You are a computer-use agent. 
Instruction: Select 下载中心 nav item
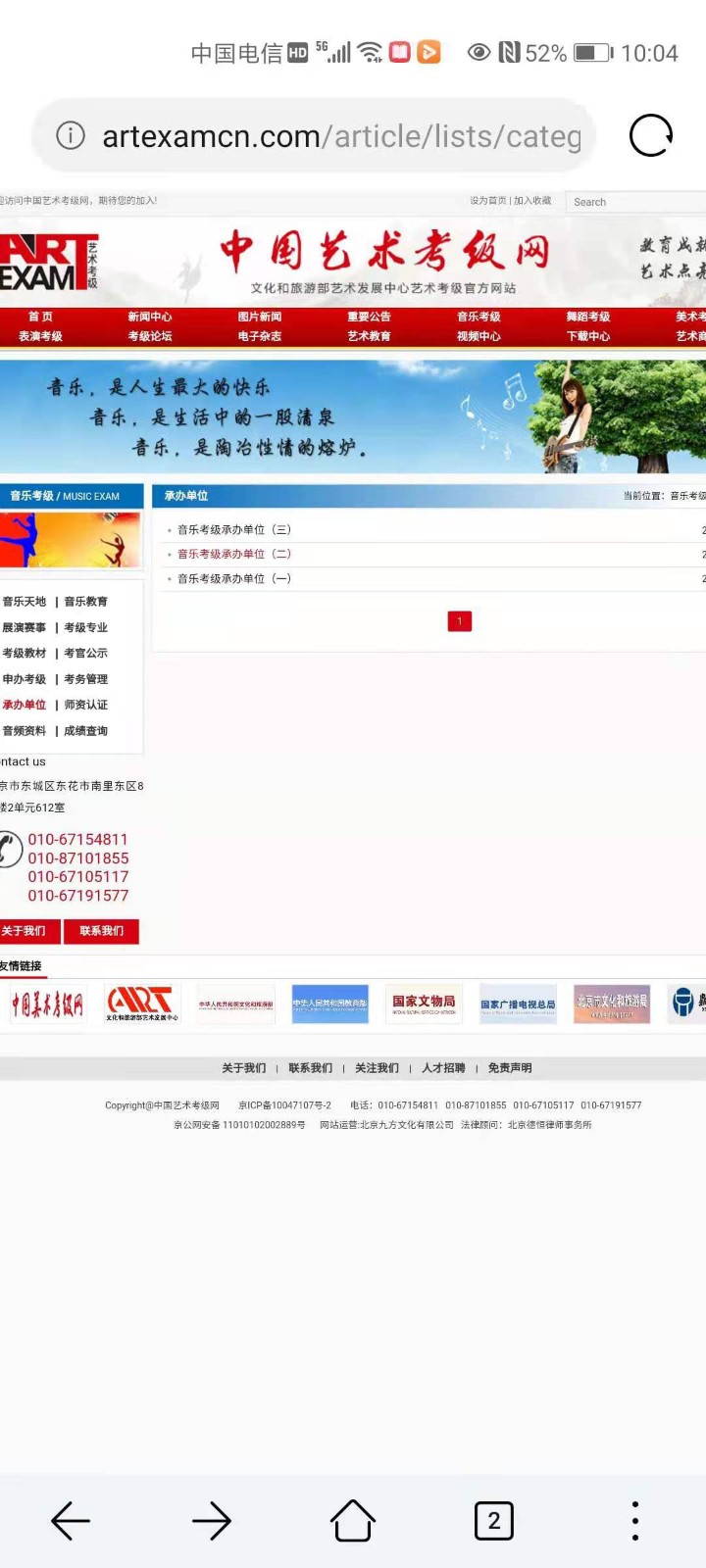point(588,336)
